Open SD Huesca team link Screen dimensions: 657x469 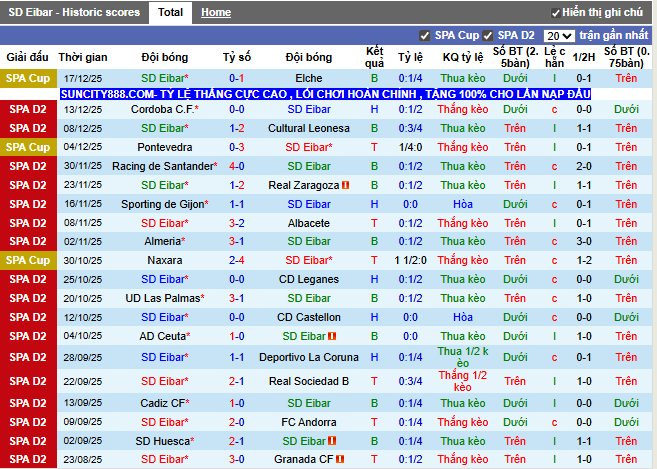tap(163, 441)
